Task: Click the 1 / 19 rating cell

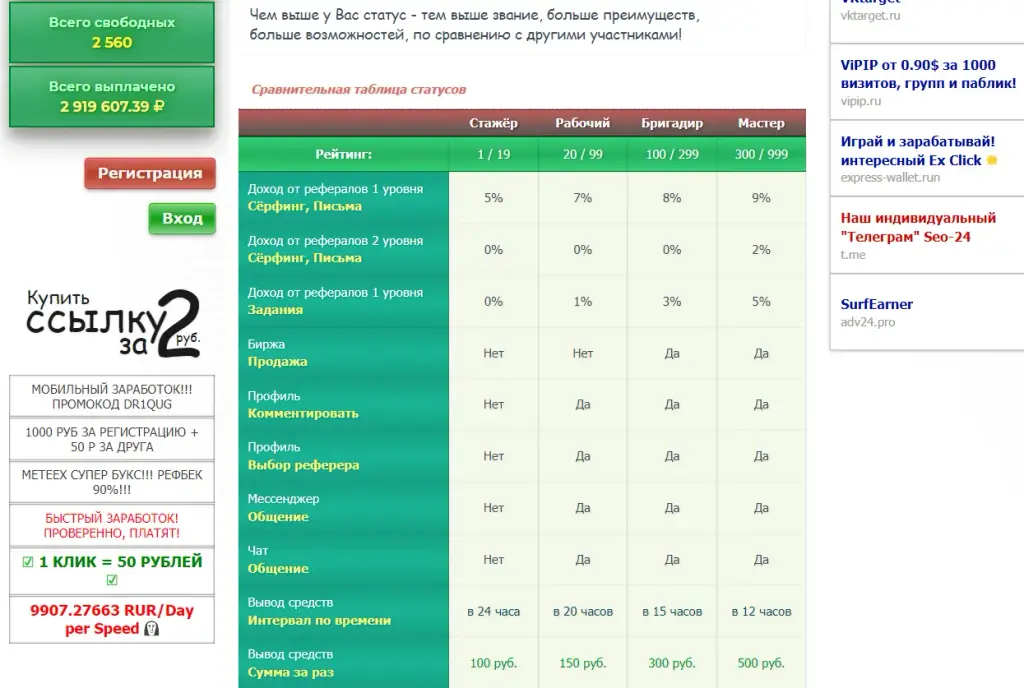Action: 493,154
